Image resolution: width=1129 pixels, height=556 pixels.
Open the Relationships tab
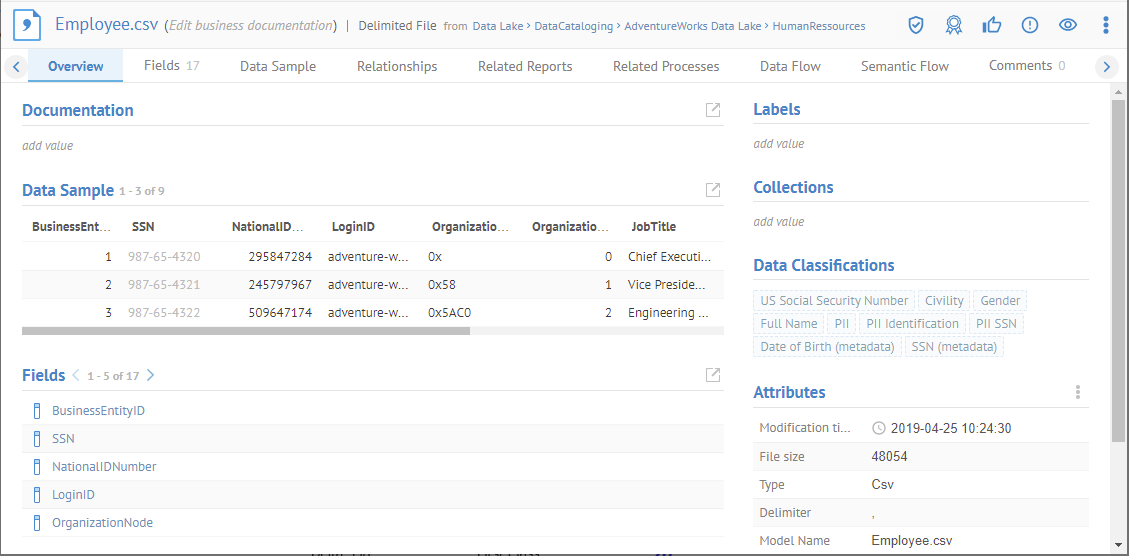(x=397, y=67)
